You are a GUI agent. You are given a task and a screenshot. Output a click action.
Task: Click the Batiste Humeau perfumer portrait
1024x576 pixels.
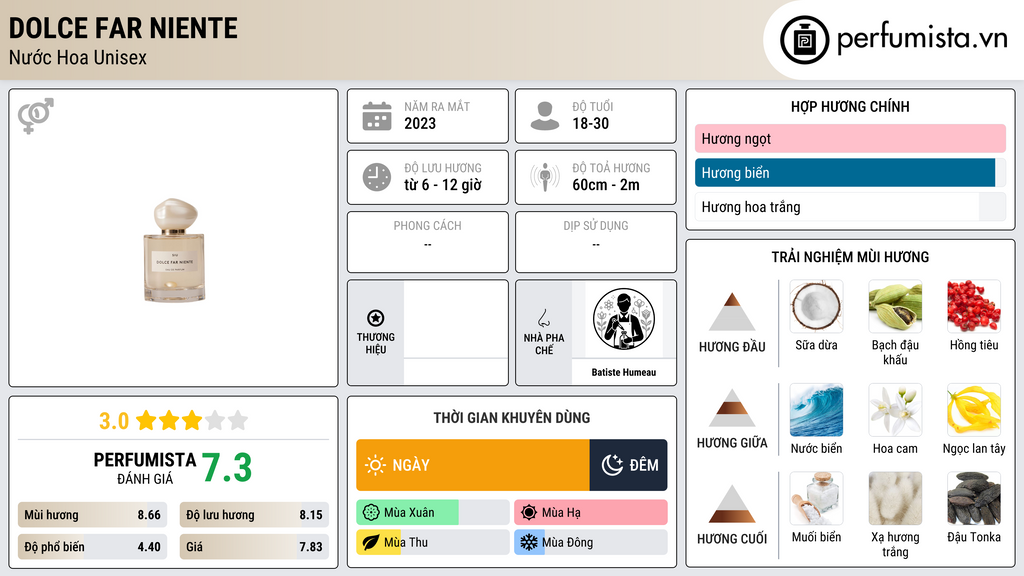(x=624, y=319)
